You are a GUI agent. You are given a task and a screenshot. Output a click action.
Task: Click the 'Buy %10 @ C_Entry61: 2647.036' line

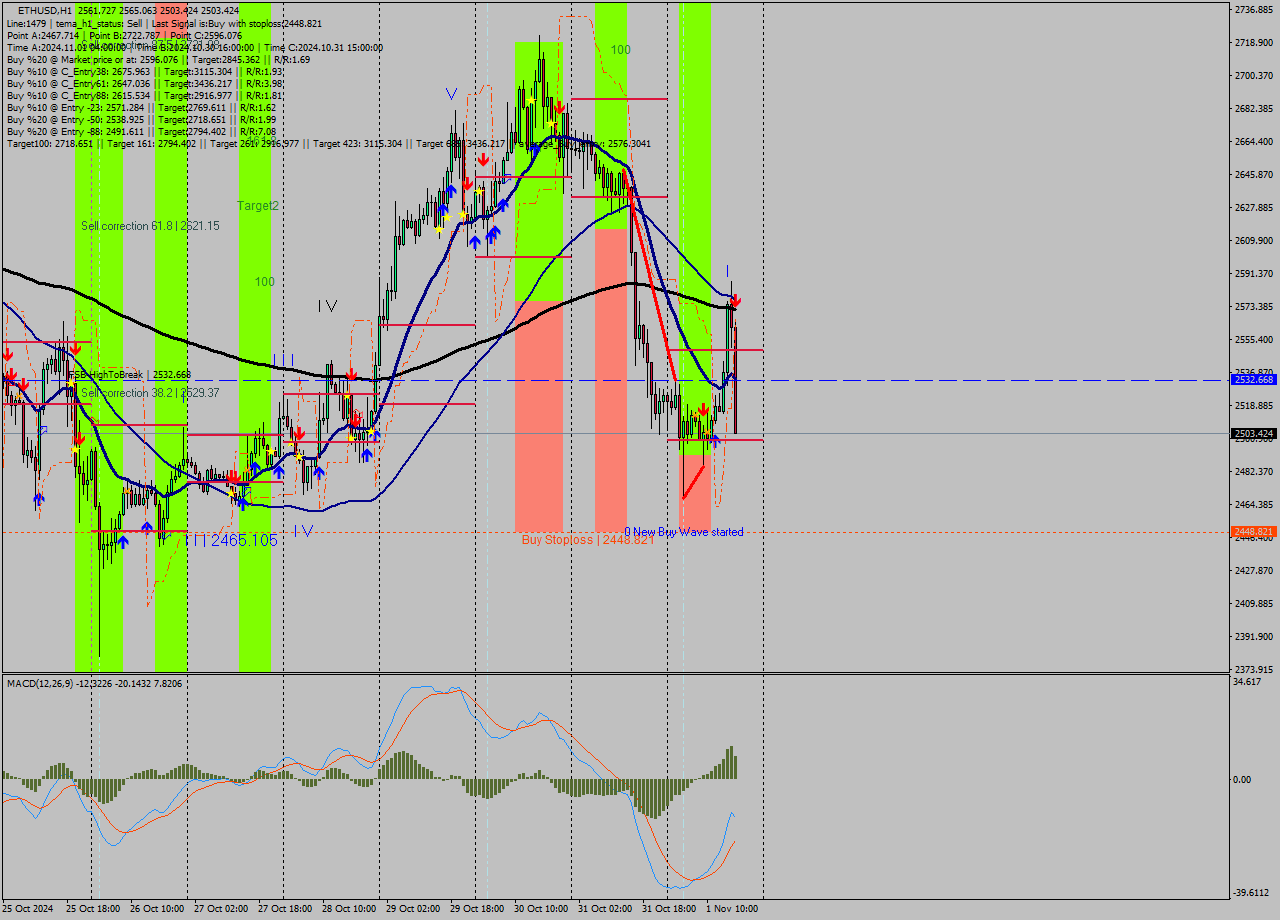(x=144, y=83)
